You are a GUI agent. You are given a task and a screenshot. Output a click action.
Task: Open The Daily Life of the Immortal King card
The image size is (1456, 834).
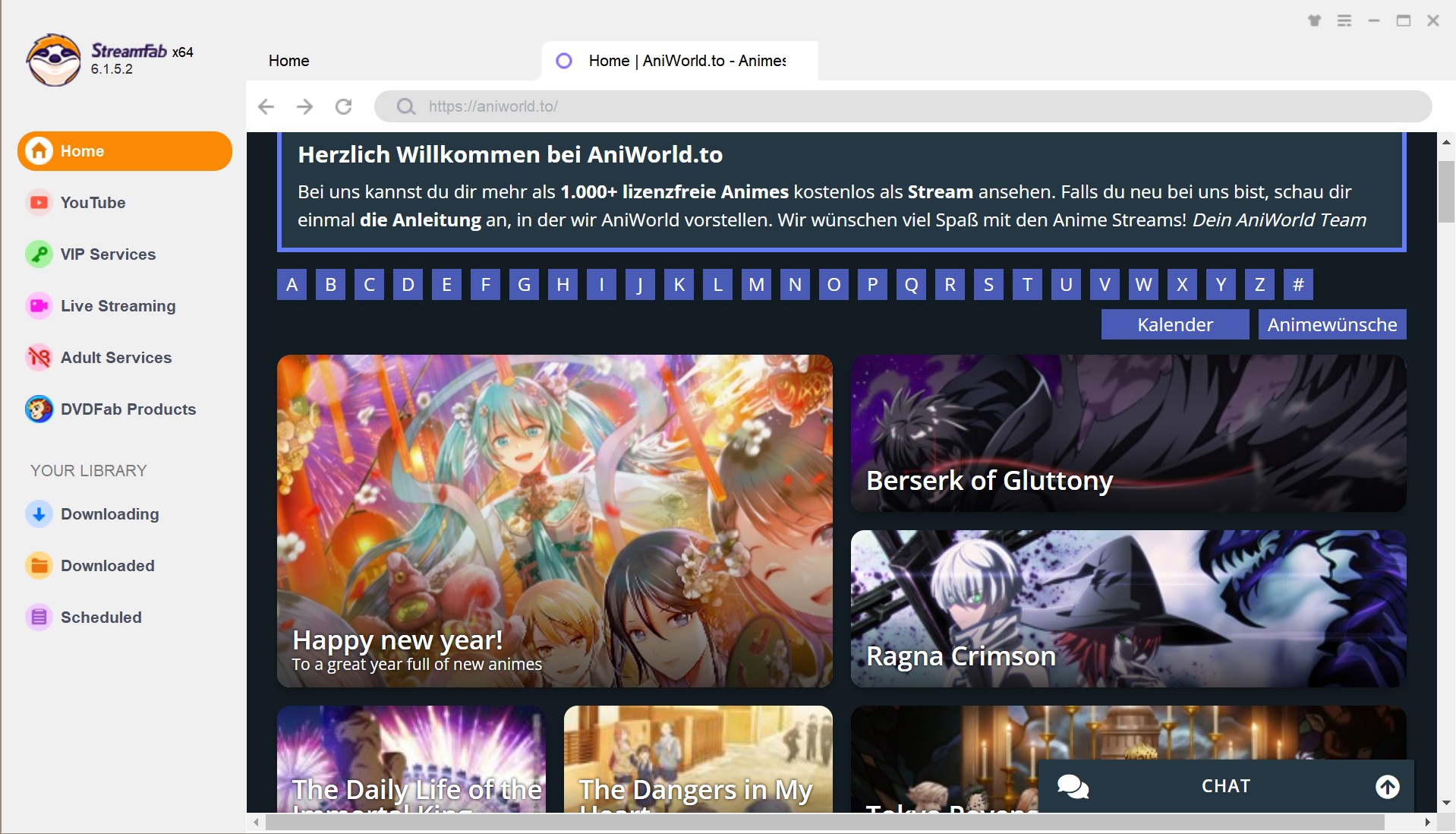tap(411, 760)
